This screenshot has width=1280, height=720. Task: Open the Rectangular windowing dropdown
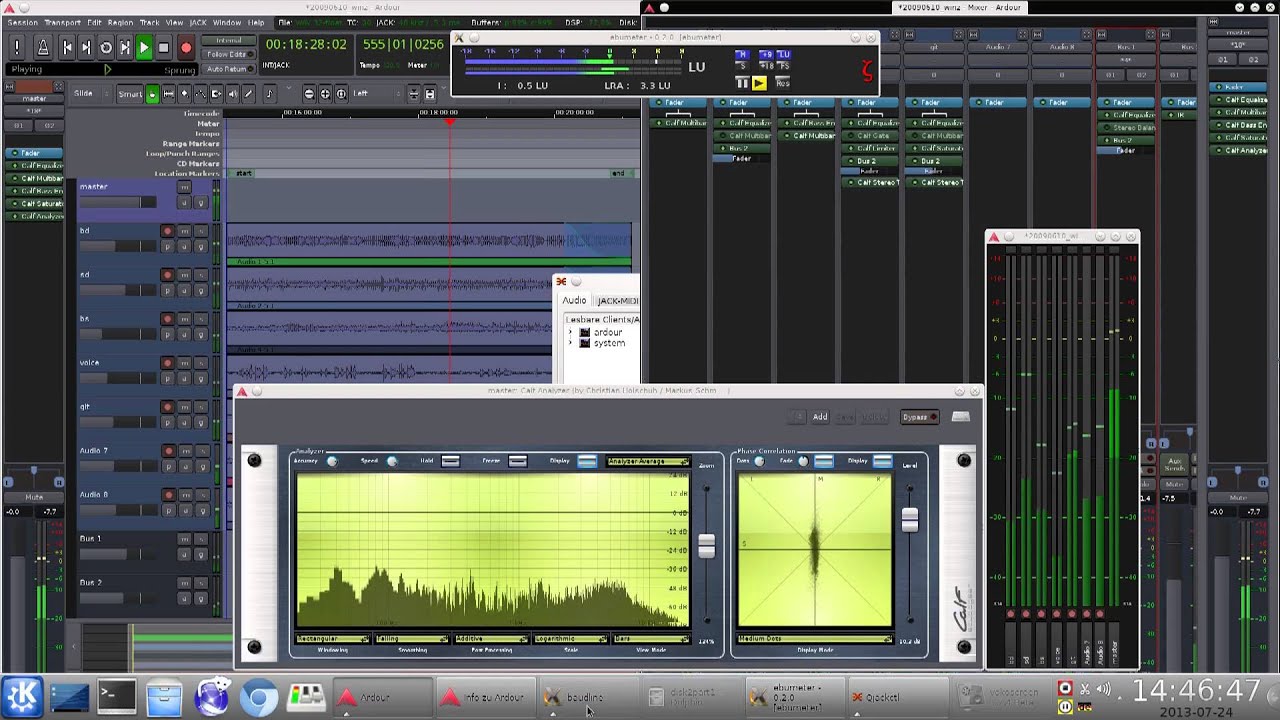tap(333, 639)
